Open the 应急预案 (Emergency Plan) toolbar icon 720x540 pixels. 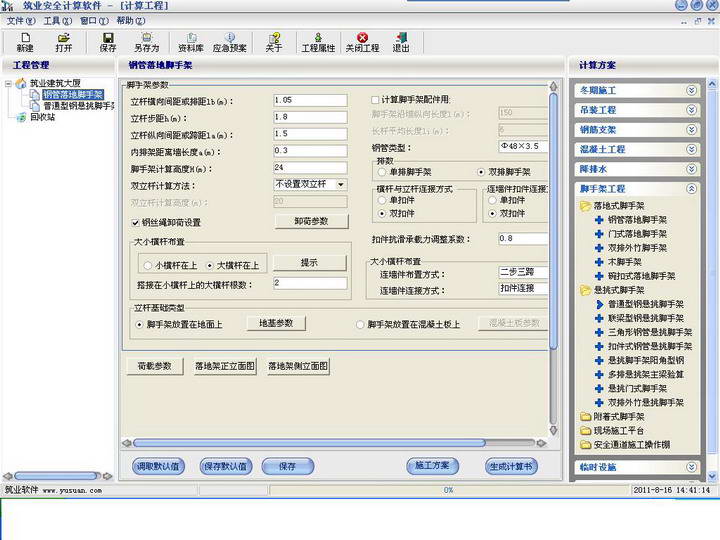[230, 41]
